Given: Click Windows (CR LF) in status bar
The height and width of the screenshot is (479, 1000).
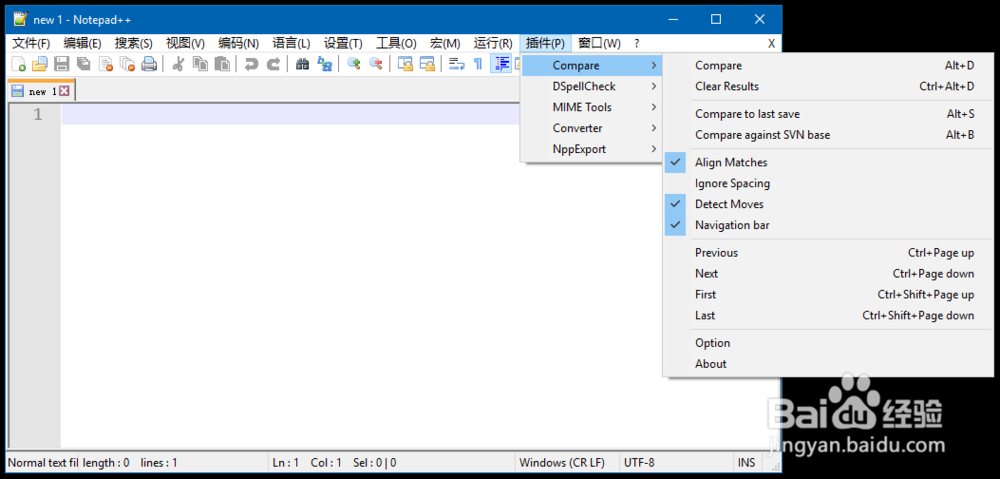Looking at the screenshot, I should point(561,462).
